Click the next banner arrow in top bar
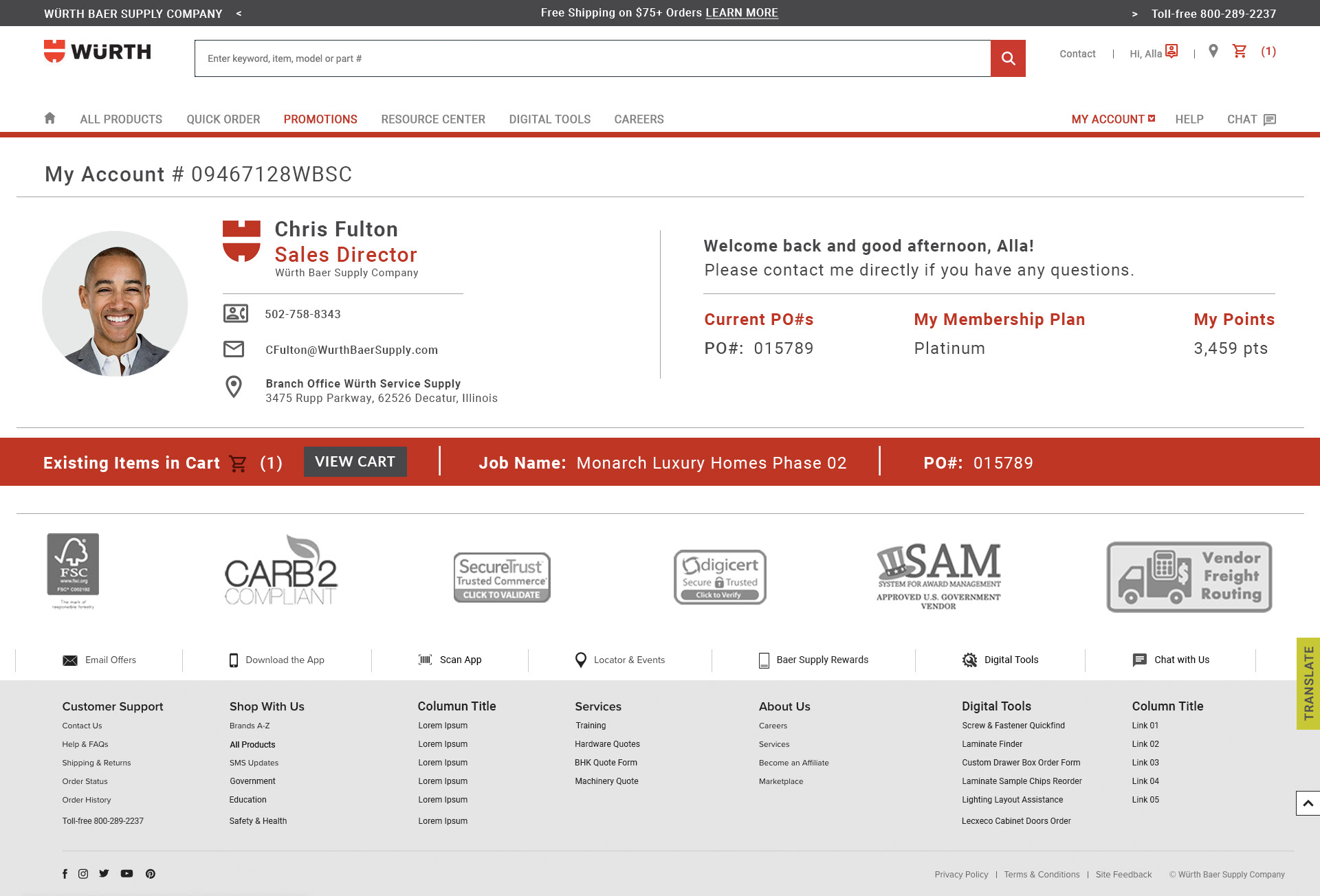The image size is (1320, 896). tap(1134, 14)
